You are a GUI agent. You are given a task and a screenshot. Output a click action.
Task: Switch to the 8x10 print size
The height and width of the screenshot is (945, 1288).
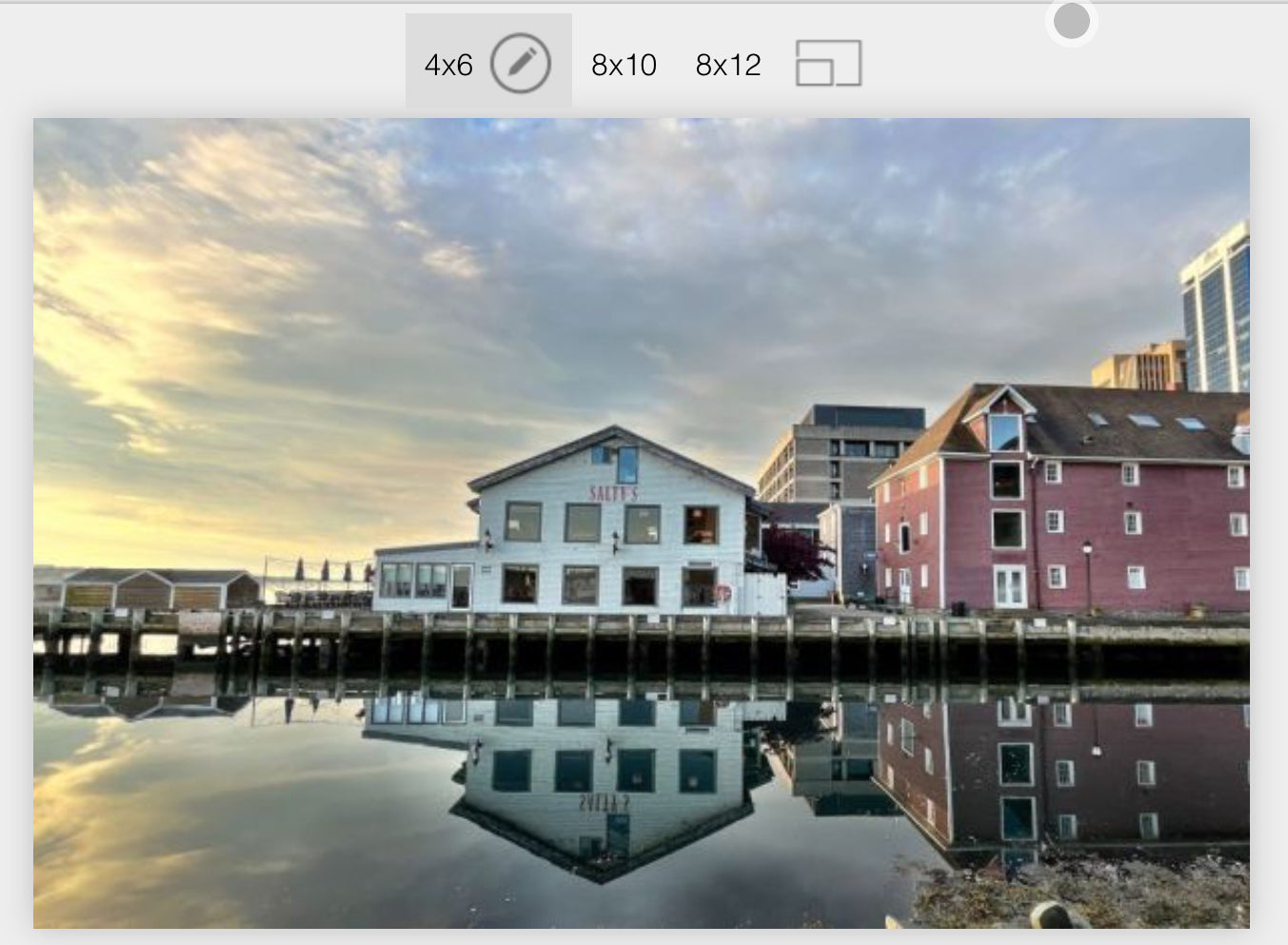[624, 65]
